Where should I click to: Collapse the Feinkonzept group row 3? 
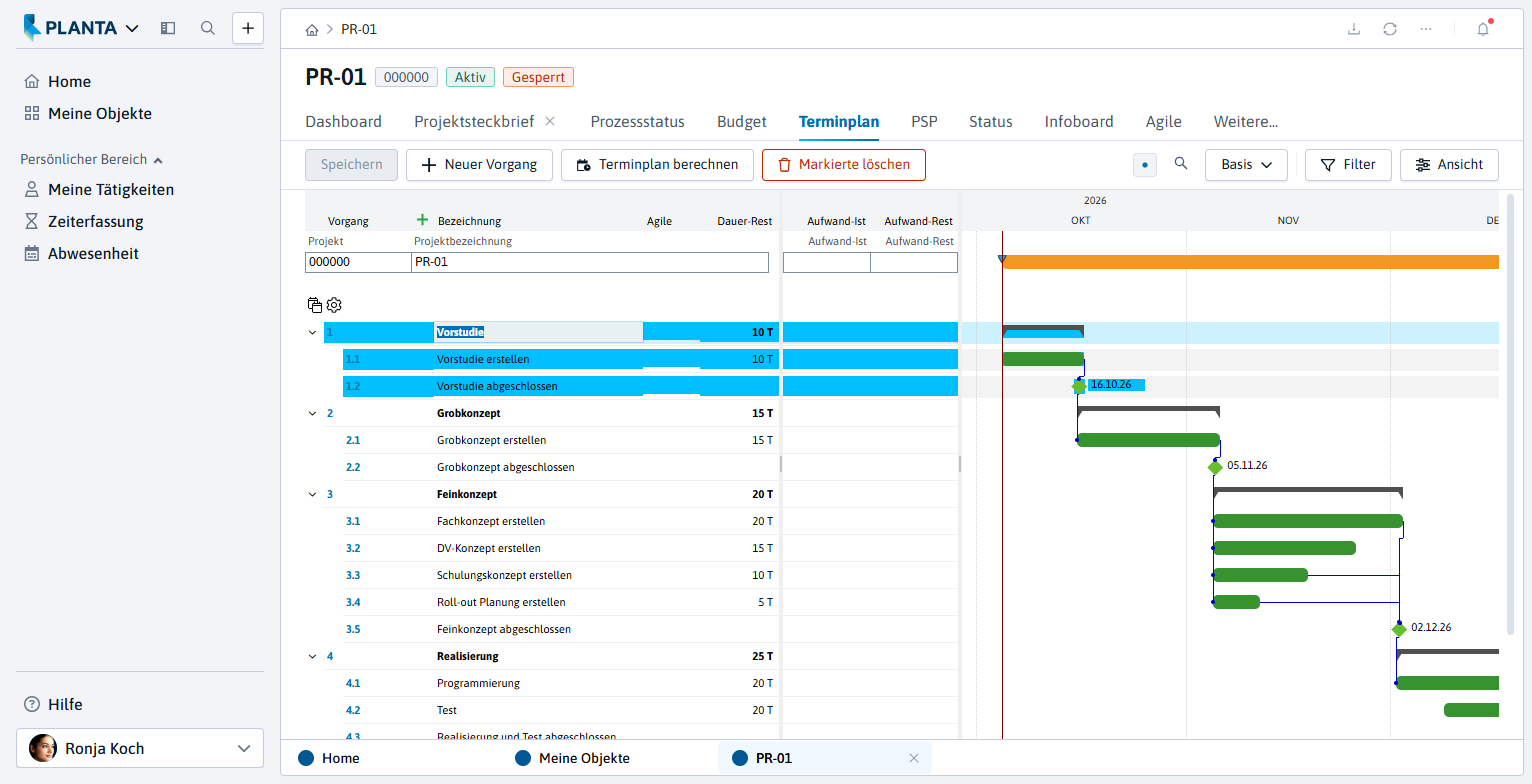tap(311, 494)
